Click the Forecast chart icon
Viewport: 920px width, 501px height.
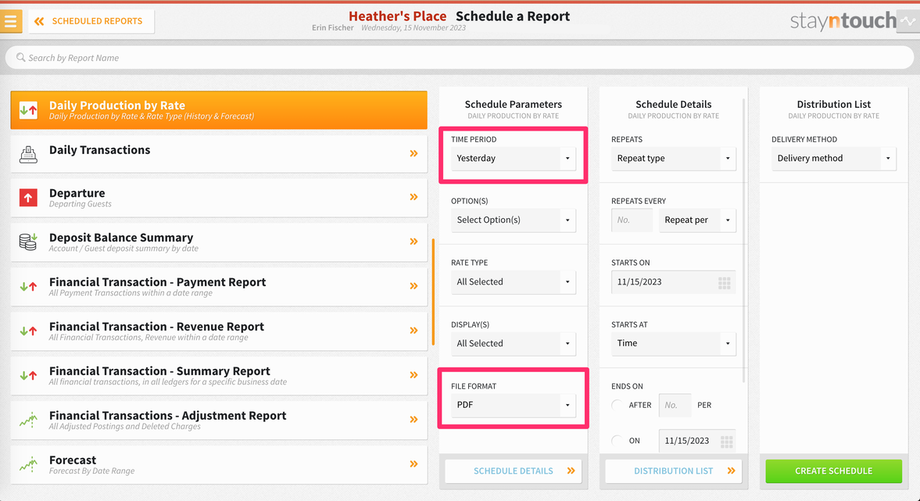tap(28, 464)
